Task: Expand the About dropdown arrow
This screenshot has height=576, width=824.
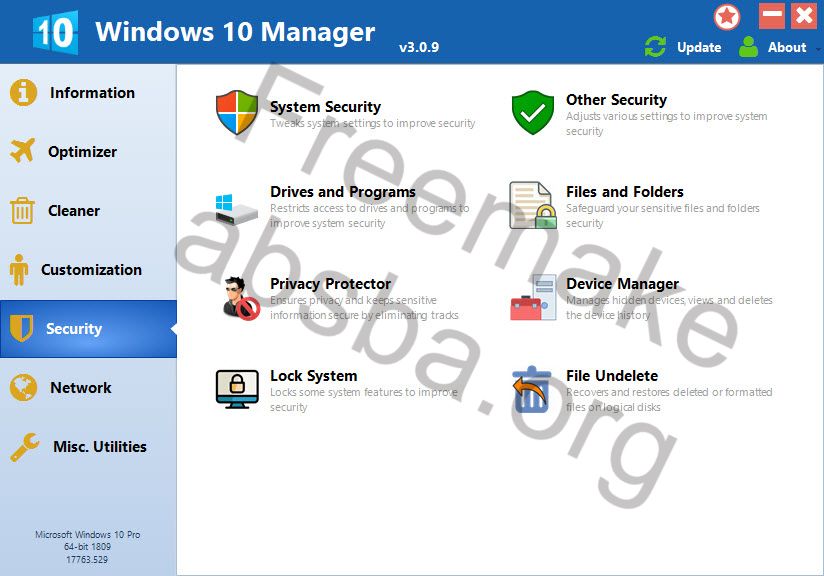Action: pos(818,49)
